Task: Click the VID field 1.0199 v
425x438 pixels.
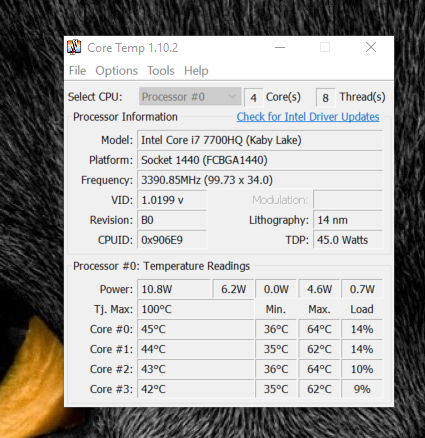Action: [x=172, y=200]
